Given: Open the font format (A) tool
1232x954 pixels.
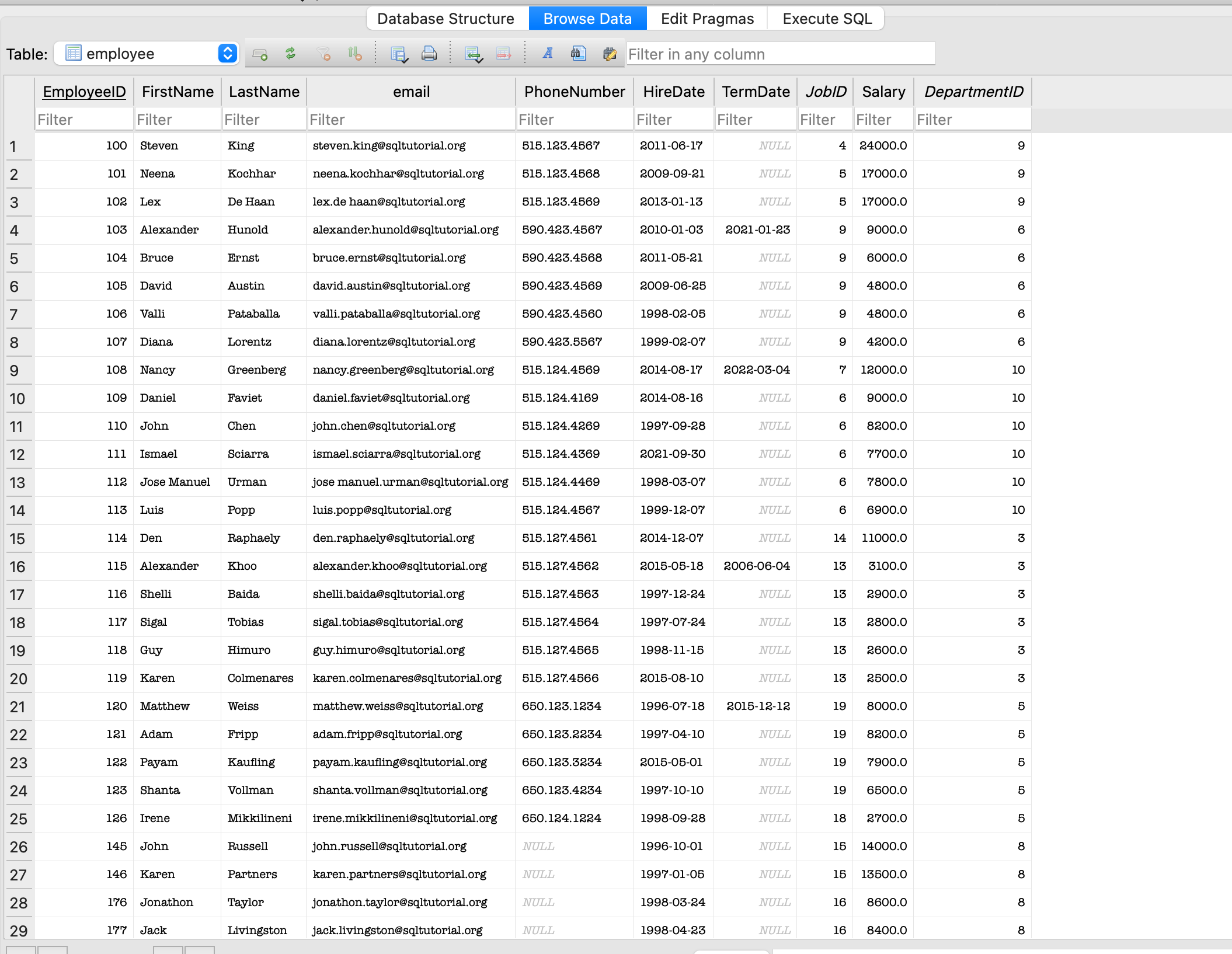Looking at the screenshot, I should pos(548,54).
